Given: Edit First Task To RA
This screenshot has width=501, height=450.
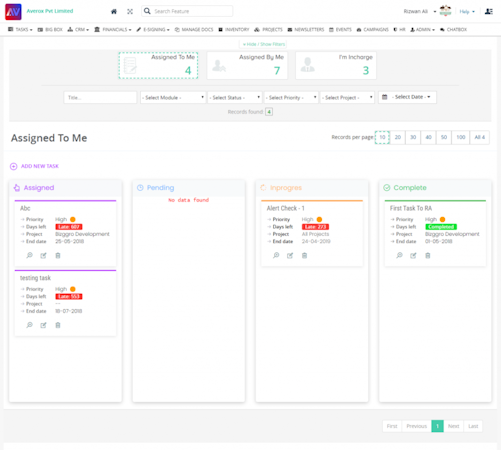Looking at the screenshot, I should pos(413,256).
